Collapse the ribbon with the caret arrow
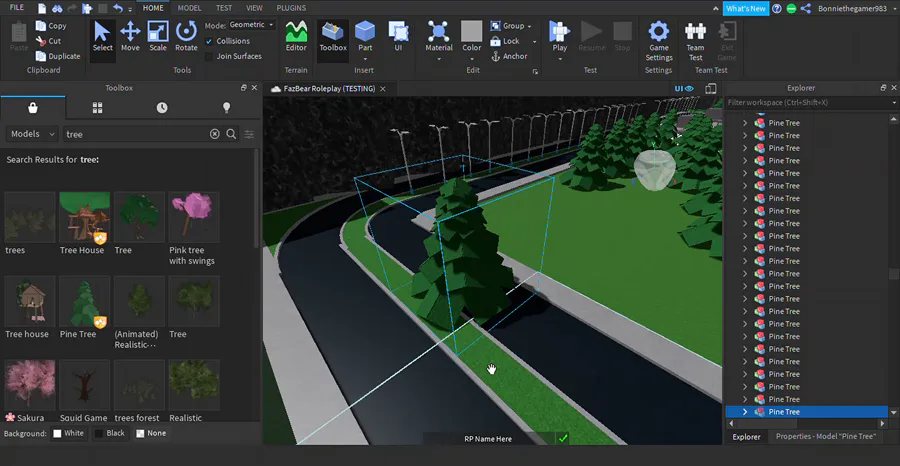The width and height of the screenshot is (900, 466). pyautogui.click(x=715, y=9)
